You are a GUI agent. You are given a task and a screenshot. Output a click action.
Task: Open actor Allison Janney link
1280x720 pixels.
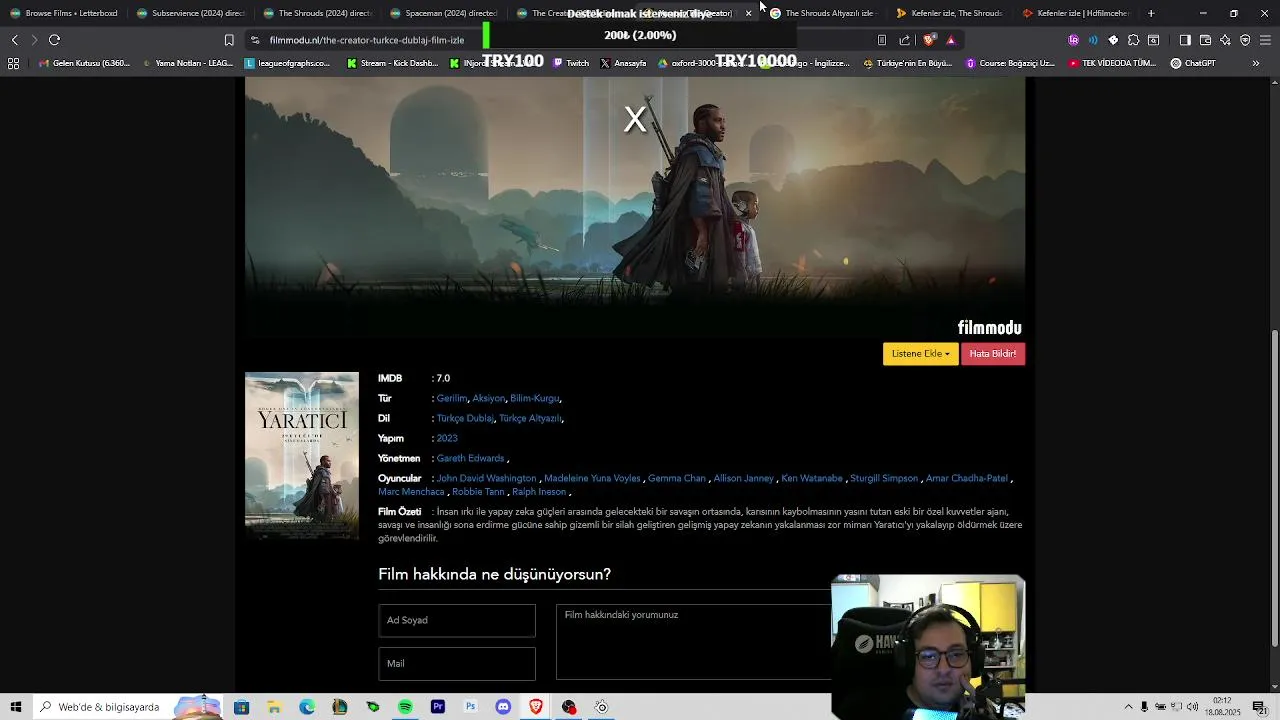tap(743, 478)
